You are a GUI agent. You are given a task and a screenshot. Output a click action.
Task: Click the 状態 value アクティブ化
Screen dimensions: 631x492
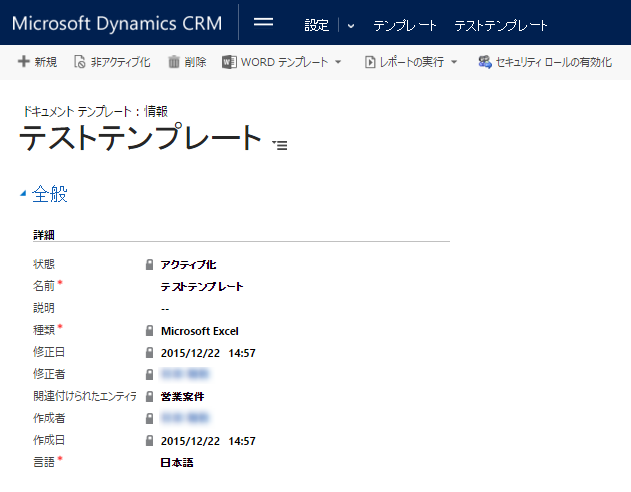pos(188,264)
